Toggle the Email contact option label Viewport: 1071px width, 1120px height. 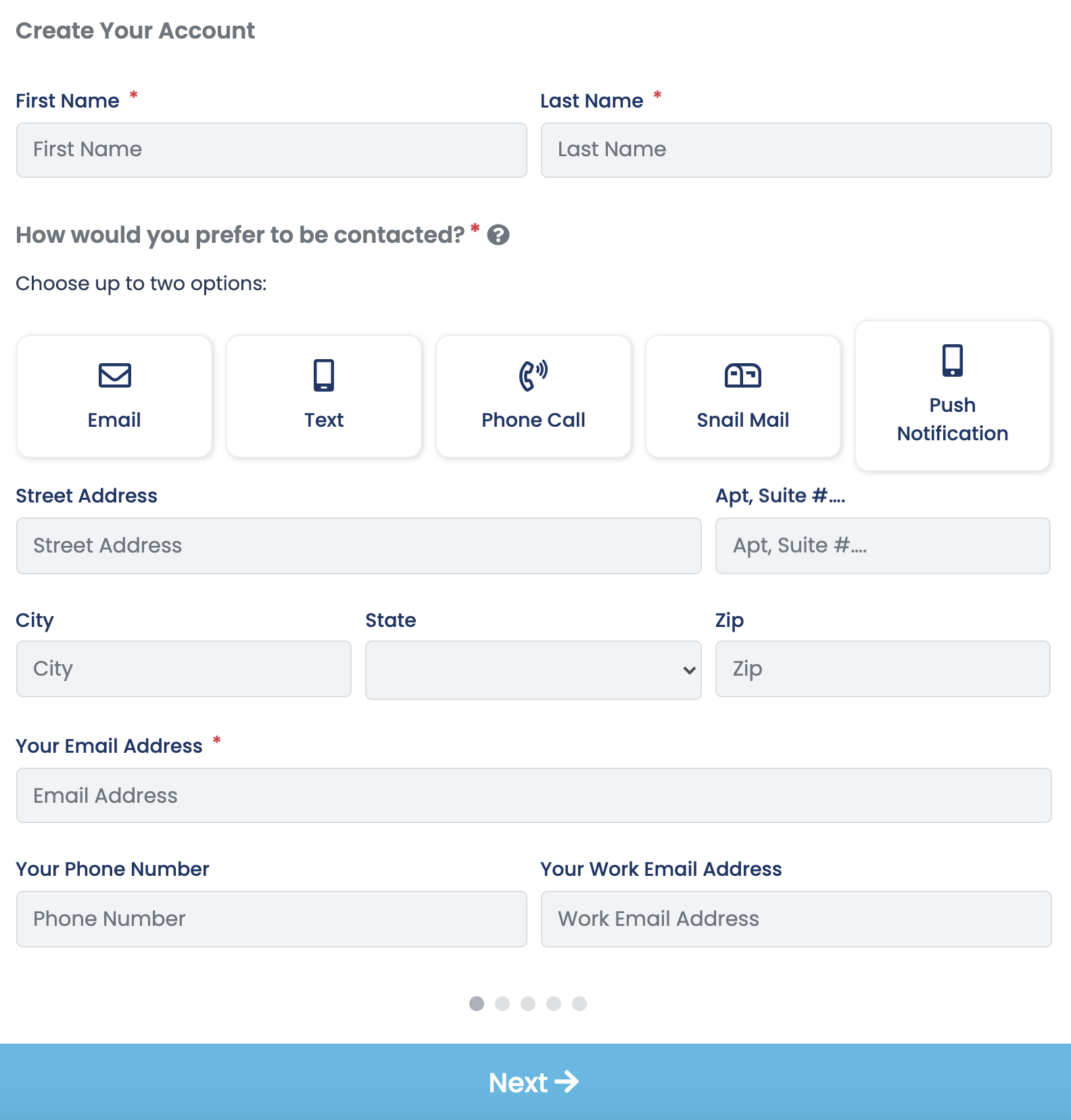[114, 420]
